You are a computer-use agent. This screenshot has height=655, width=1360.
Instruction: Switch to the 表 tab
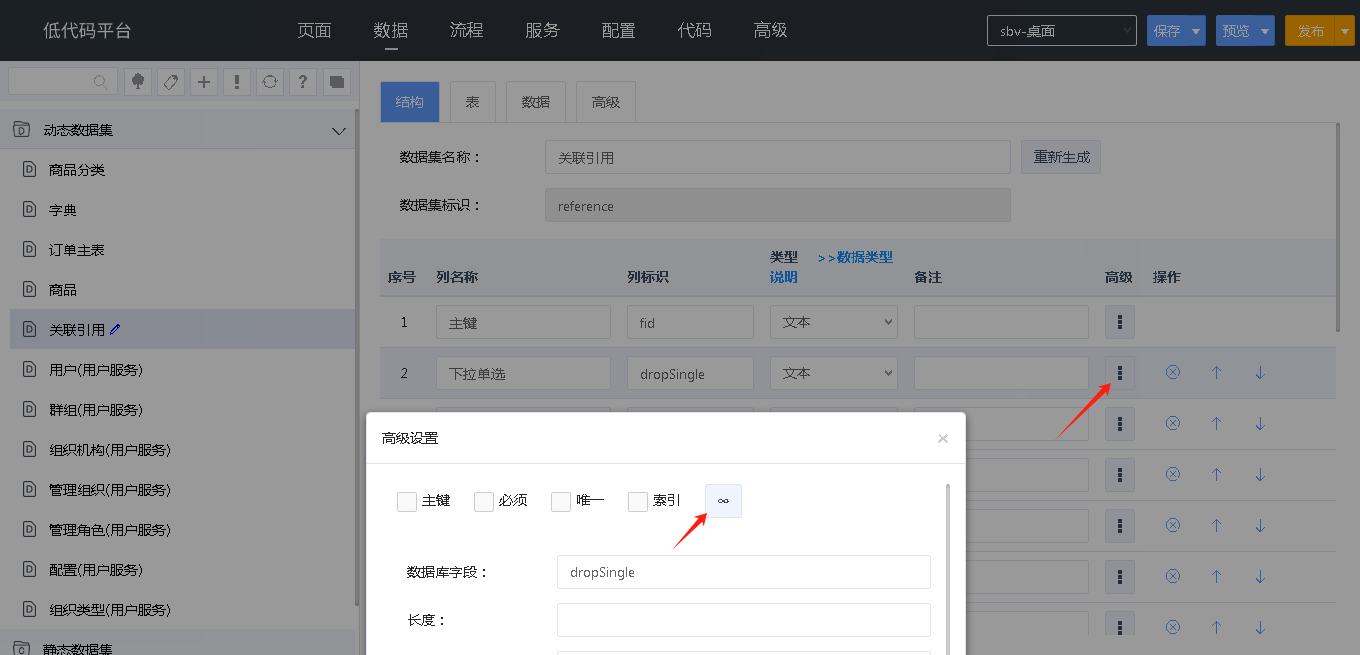tap(472, 102)
